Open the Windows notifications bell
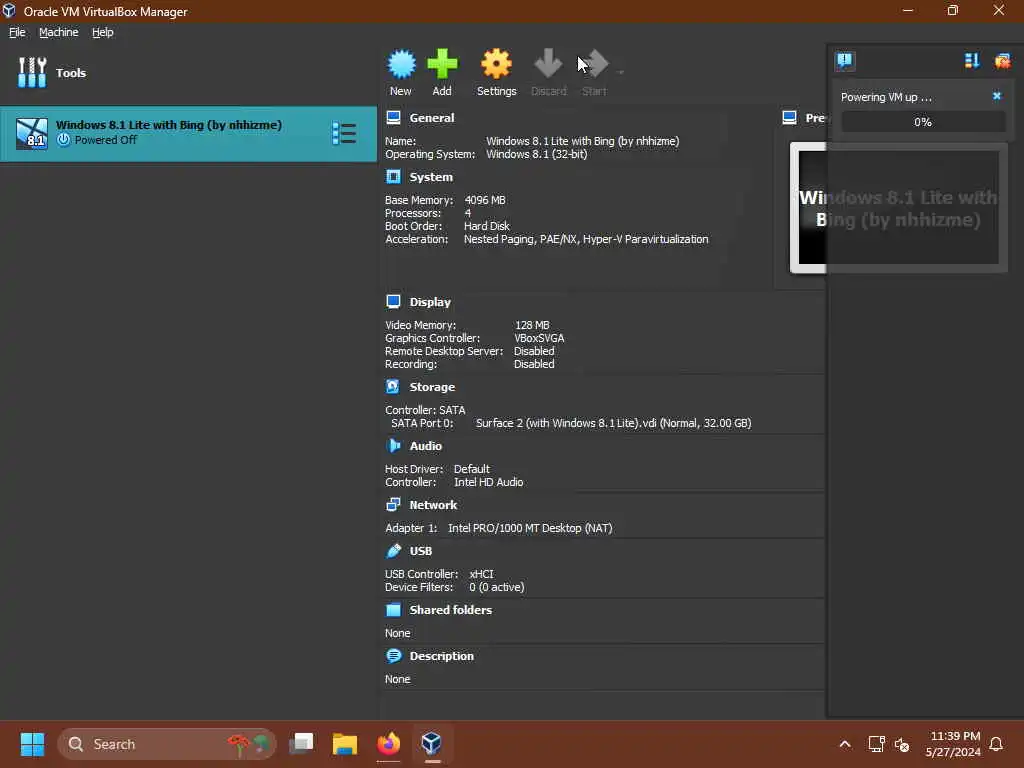This screenshot has height=768, width=1024. tap(996, 744)
